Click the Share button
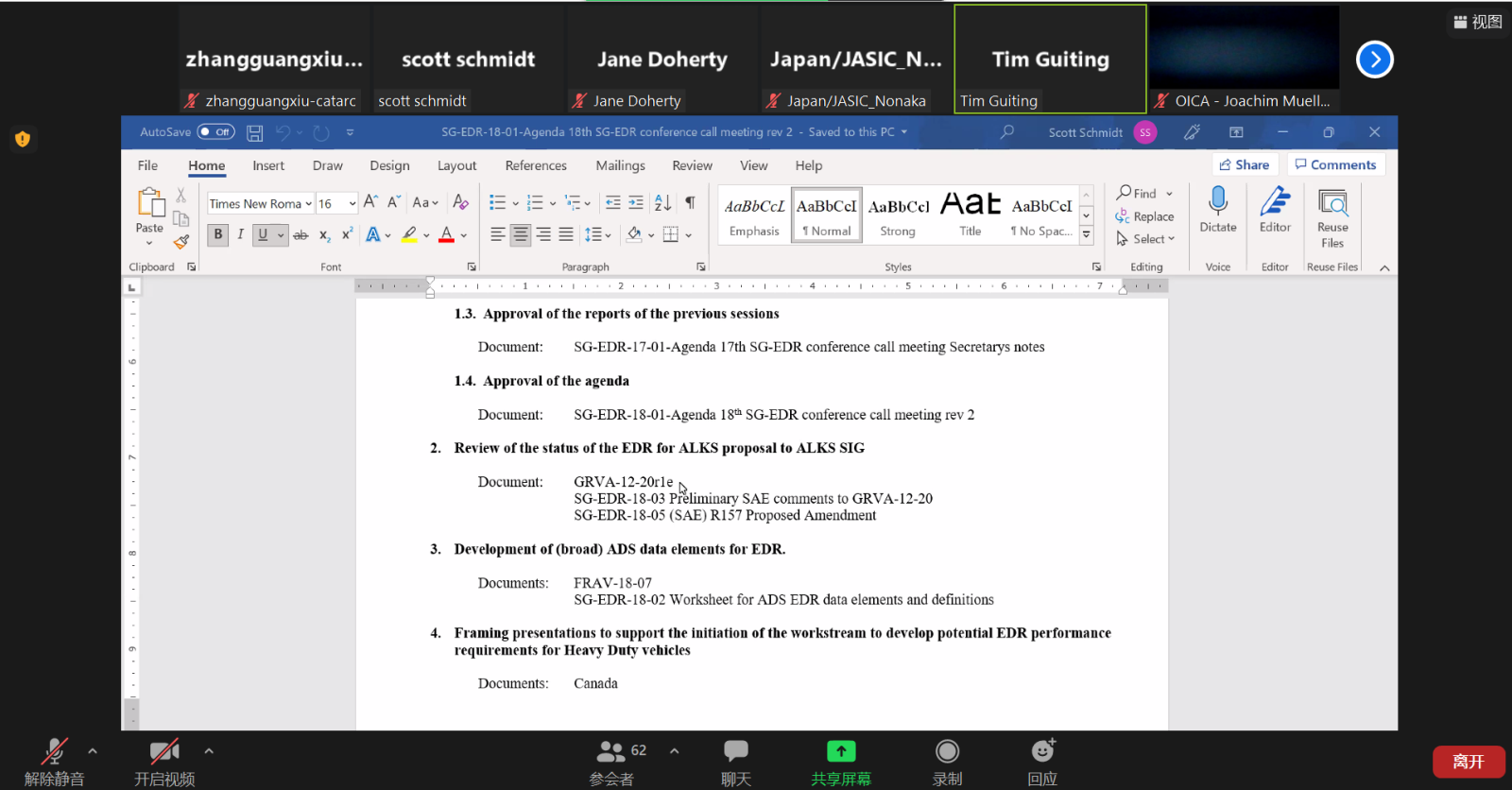The width and height of the screenshot is (1512, 790). coord(1245,164)
